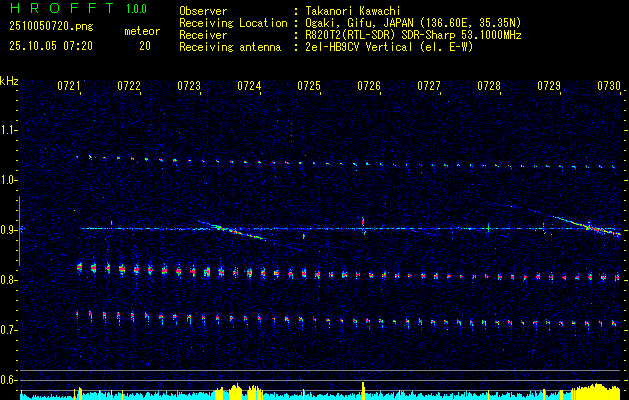Click the 1.1 kHz frequency label

(9, 130)
